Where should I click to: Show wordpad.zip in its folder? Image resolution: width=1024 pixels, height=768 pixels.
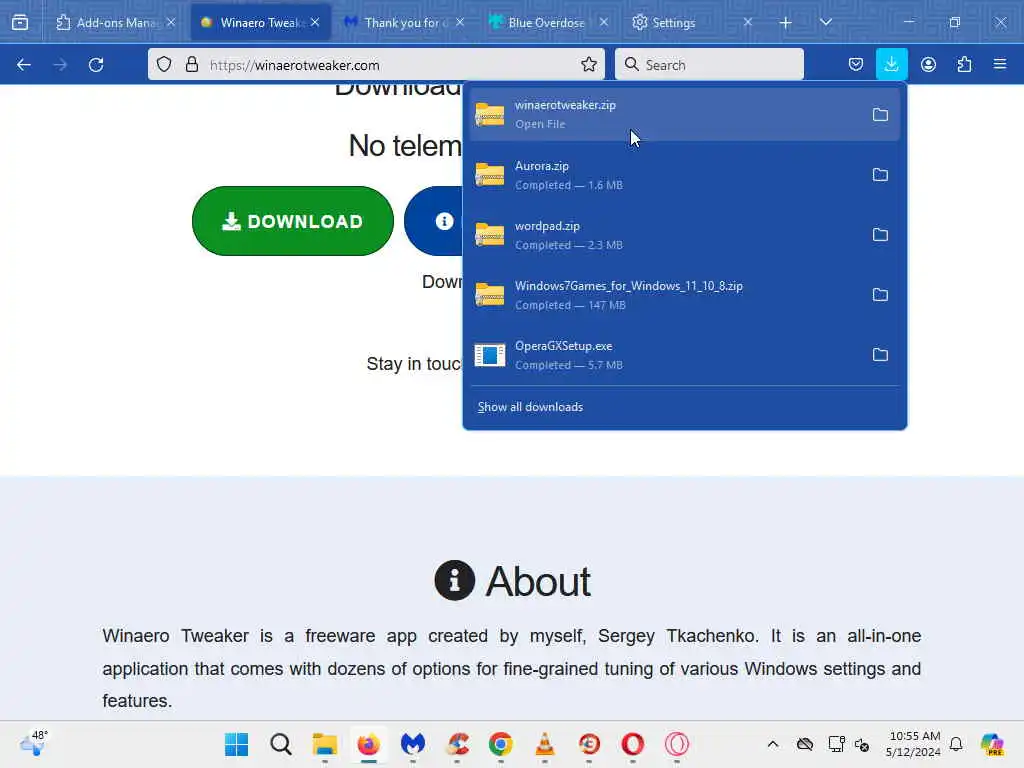[x=880, y=235]
